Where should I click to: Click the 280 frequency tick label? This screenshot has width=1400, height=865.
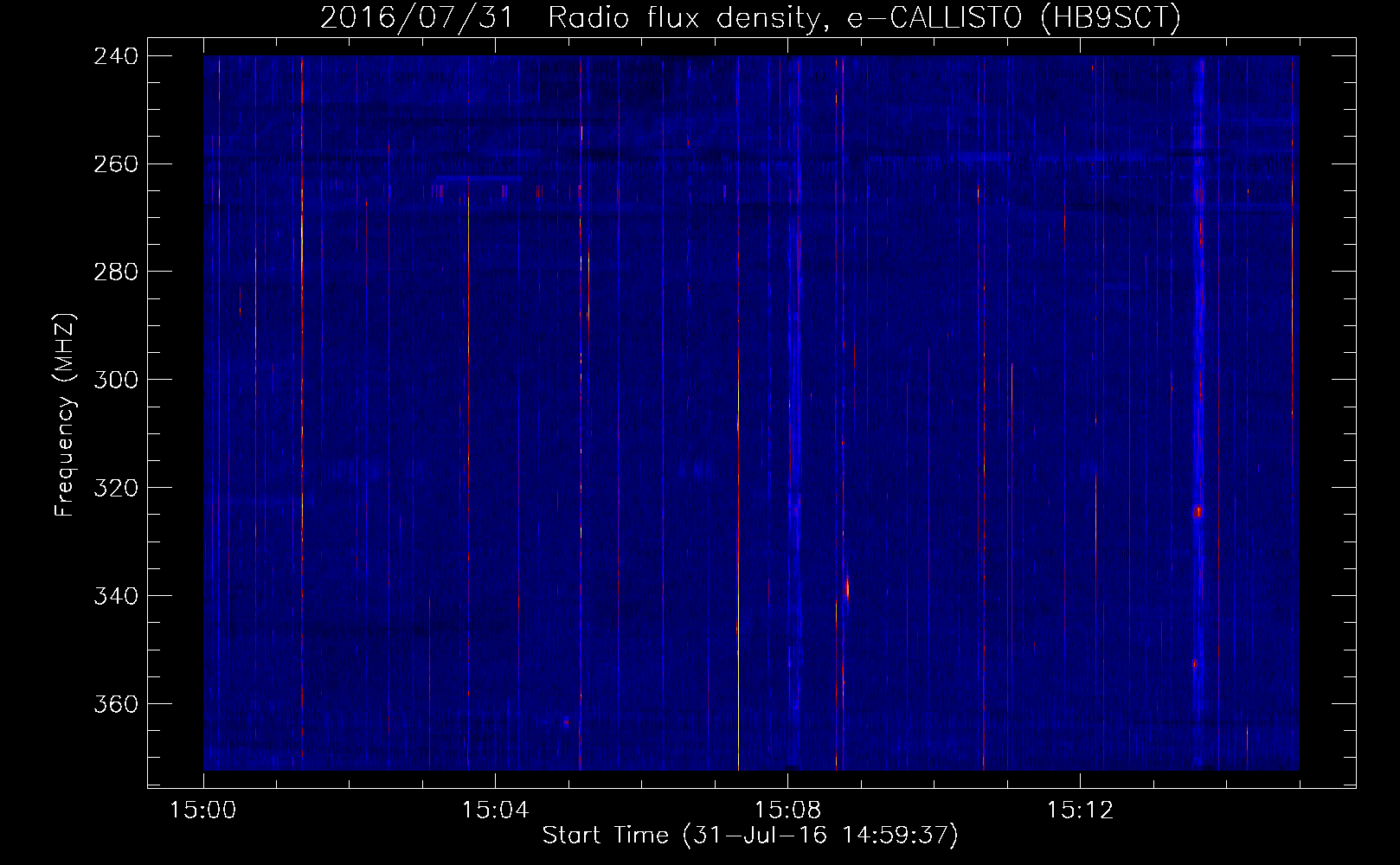(x=115, y=272)
